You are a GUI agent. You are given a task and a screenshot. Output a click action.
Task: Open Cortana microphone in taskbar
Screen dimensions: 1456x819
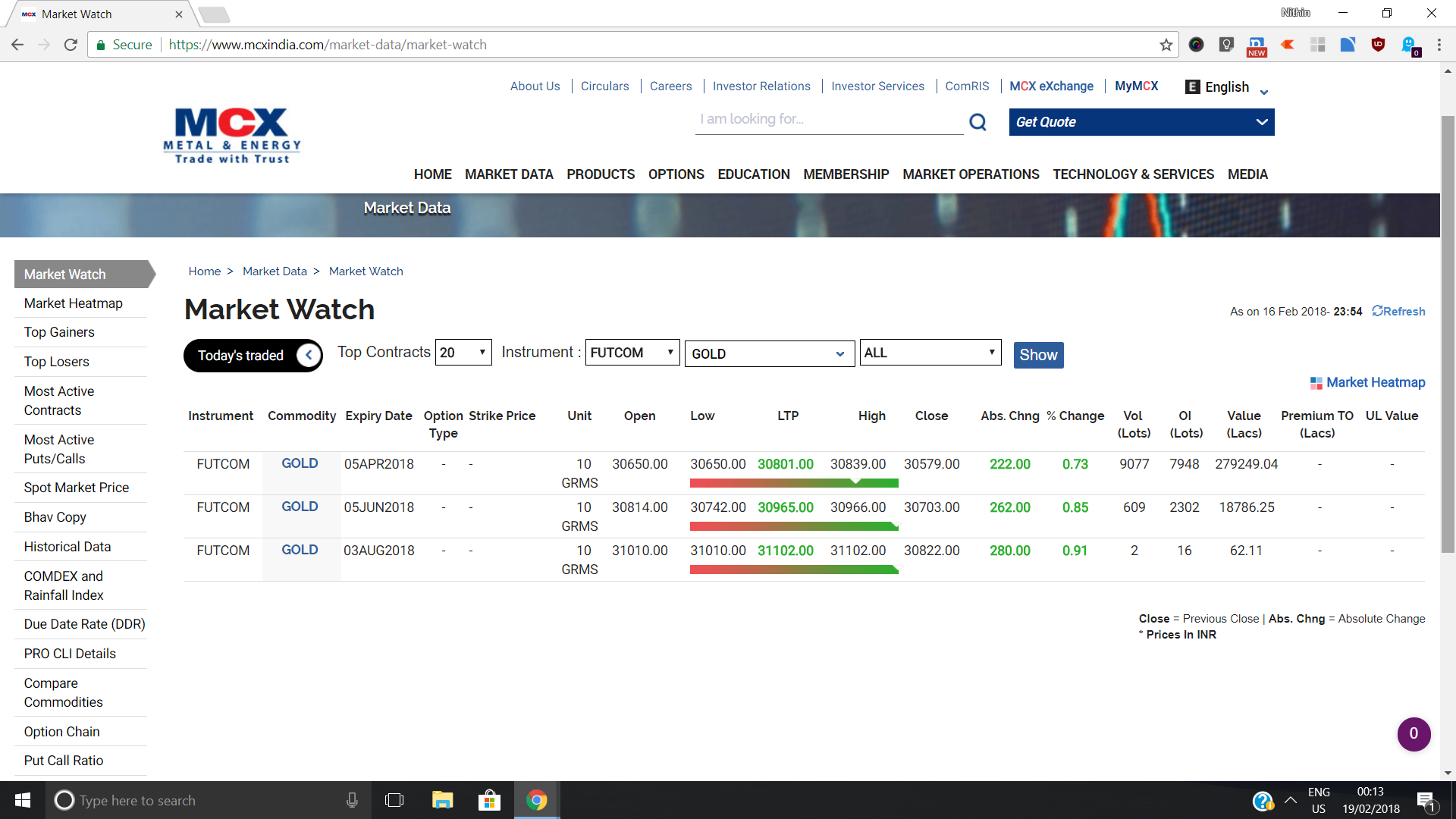coord(352,800)
